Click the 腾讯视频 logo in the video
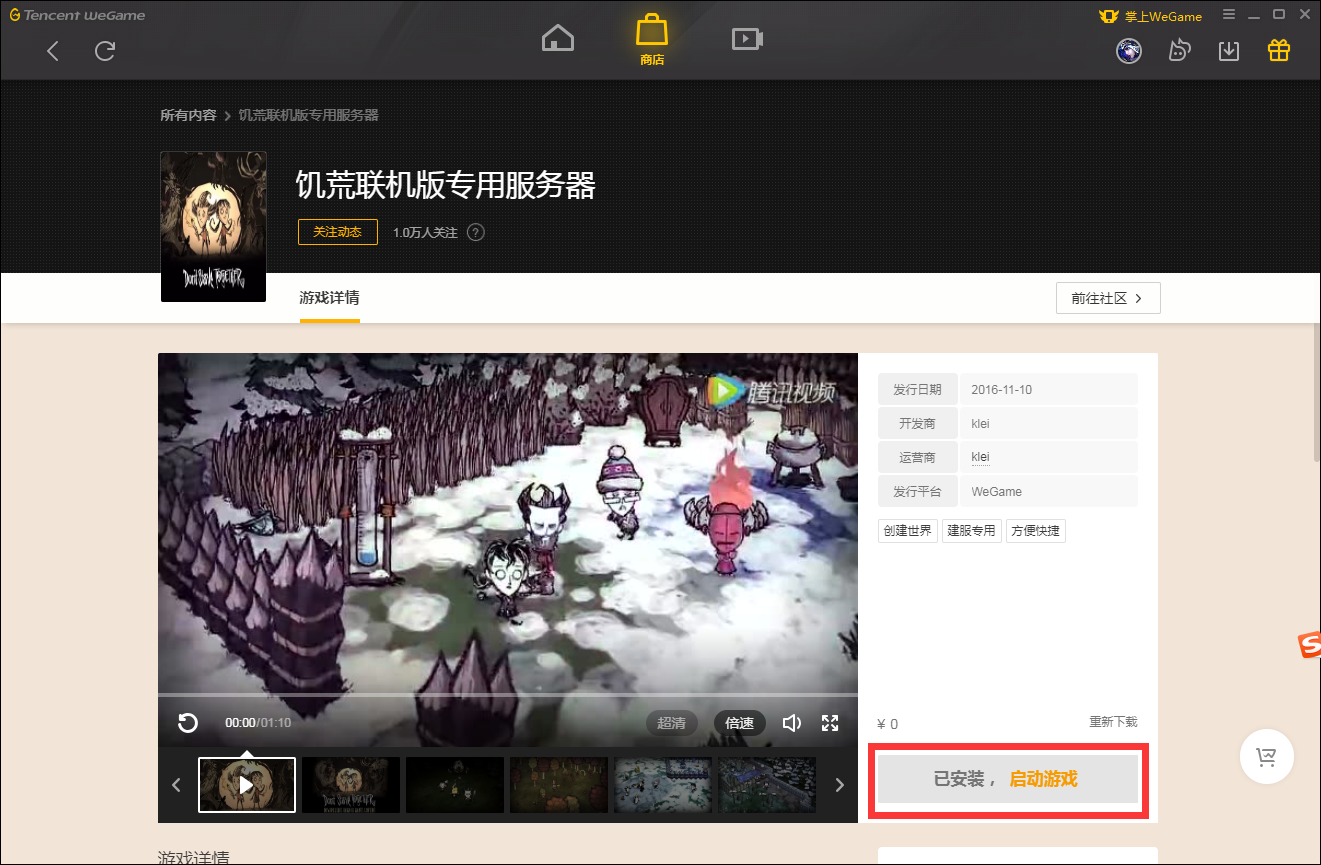The image size is (1321, 865). pos(770,392)
